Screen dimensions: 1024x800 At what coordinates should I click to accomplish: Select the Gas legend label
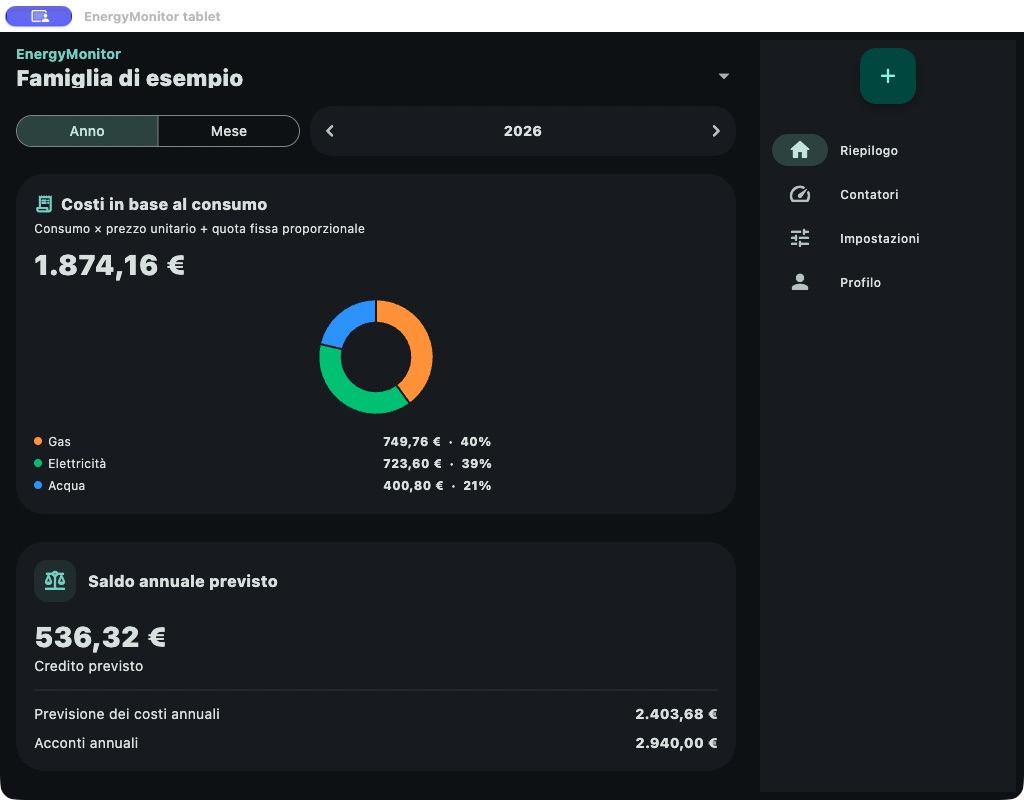point(59,442)
